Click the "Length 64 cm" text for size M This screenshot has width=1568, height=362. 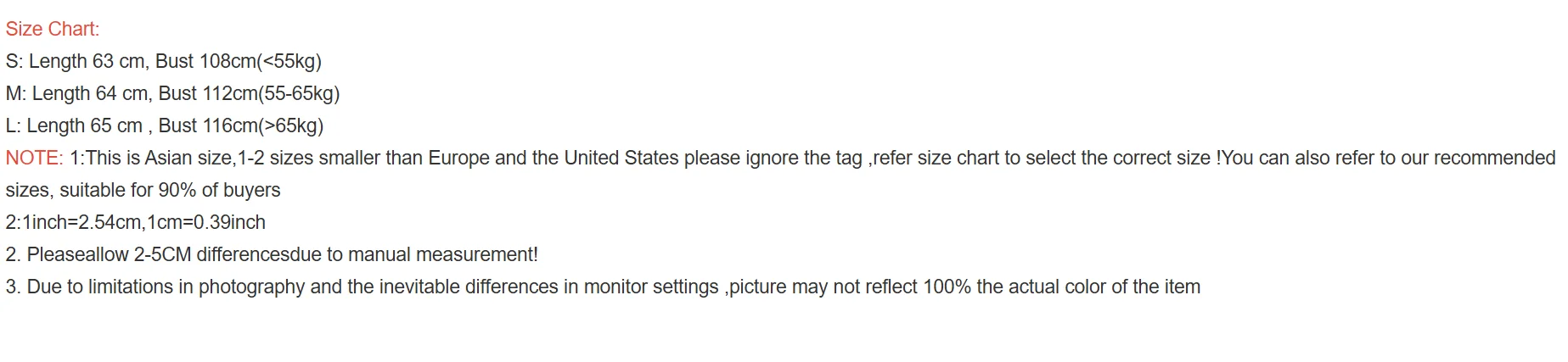click(x=89, y=93)
